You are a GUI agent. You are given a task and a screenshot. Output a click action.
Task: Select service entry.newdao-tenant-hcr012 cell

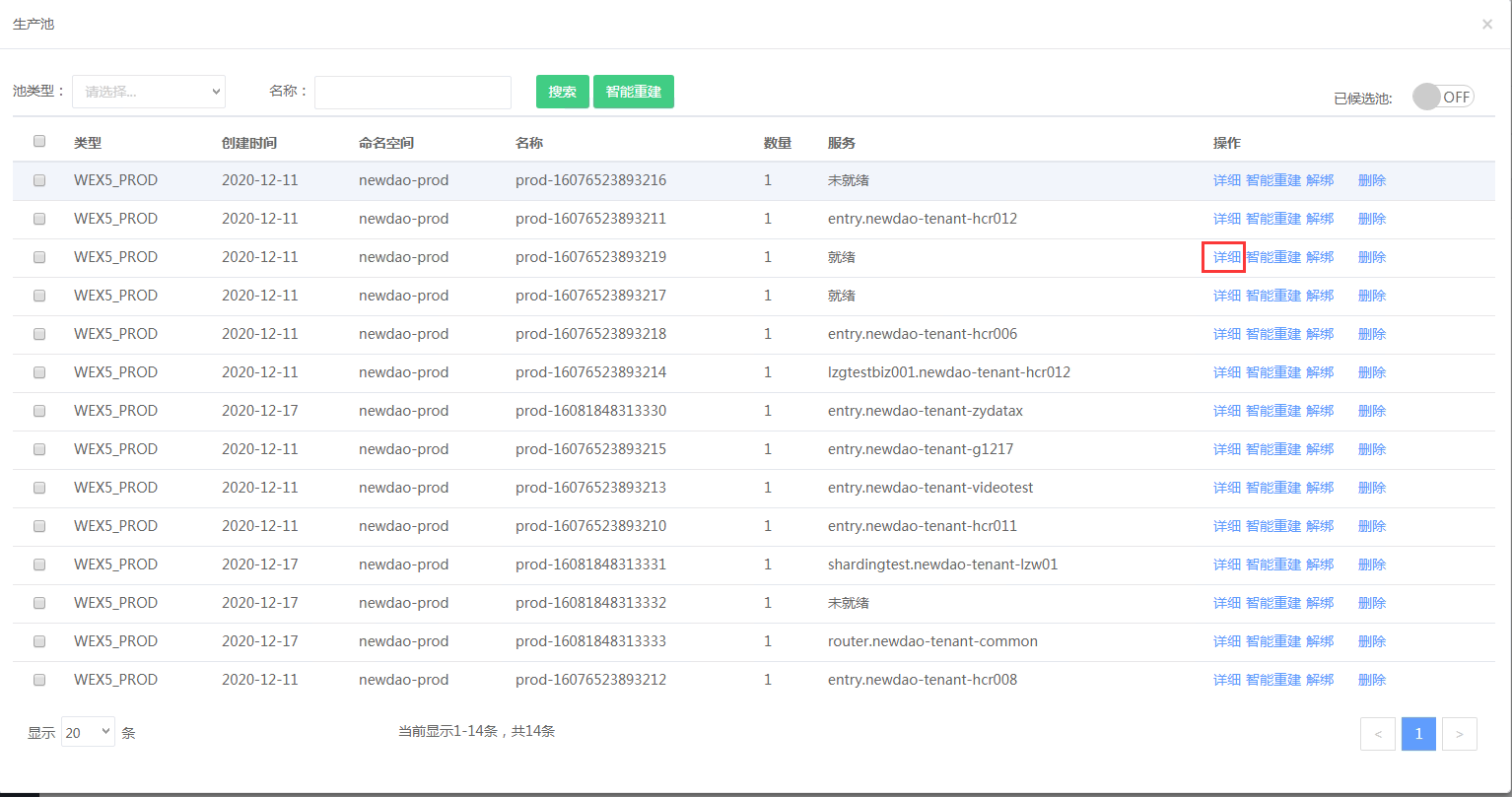(923, 219)
